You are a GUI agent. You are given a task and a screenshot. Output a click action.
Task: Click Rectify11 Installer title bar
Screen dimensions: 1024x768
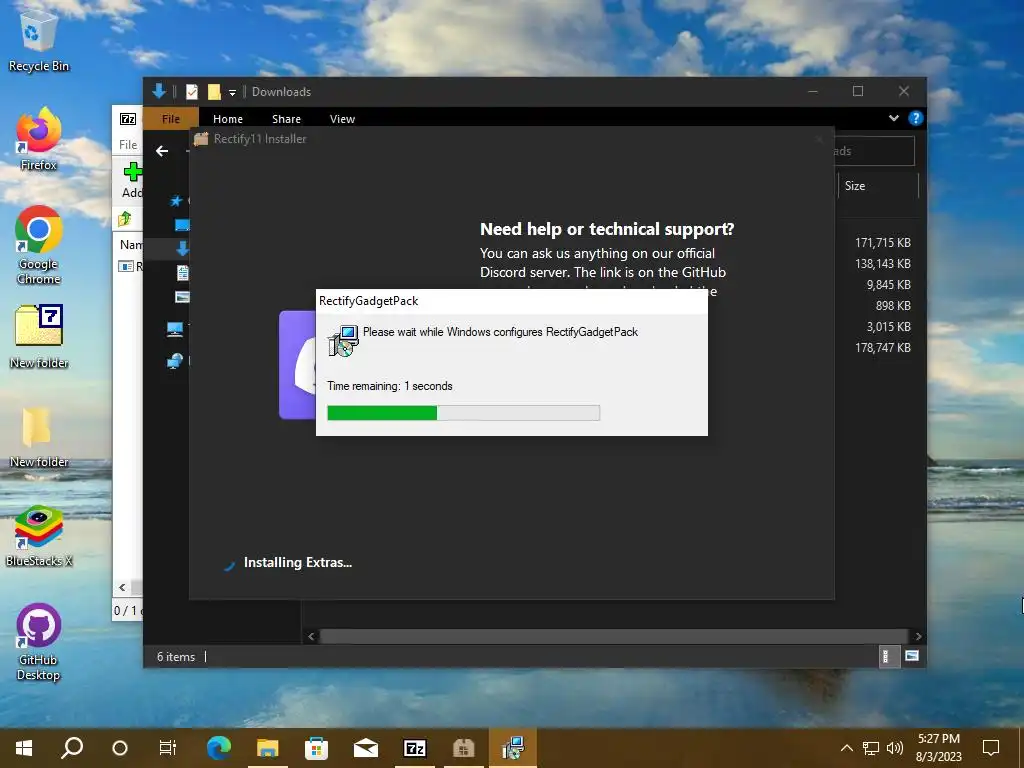(511, 138)
